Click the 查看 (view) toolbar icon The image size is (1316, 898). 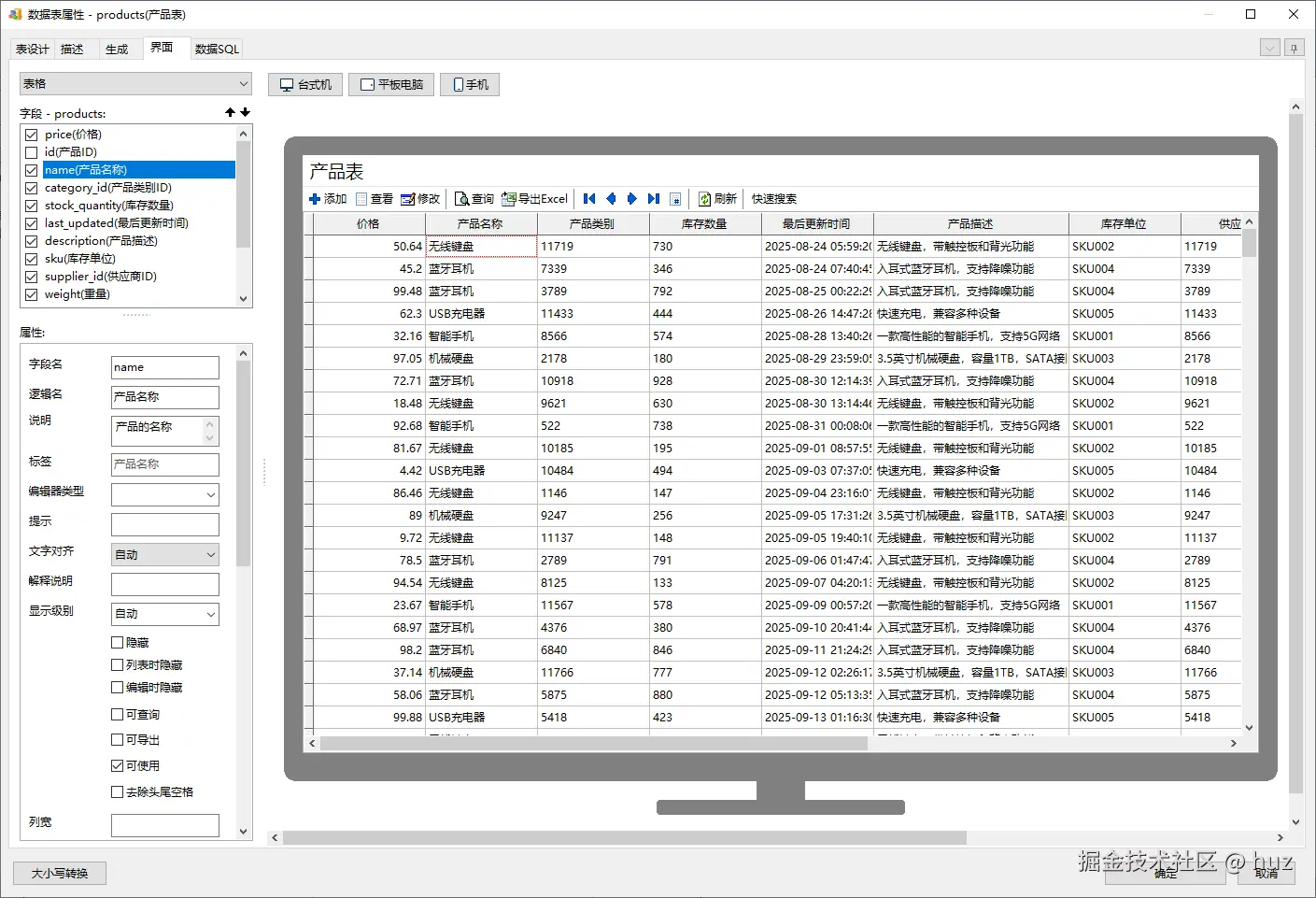(x=361, y=199)
